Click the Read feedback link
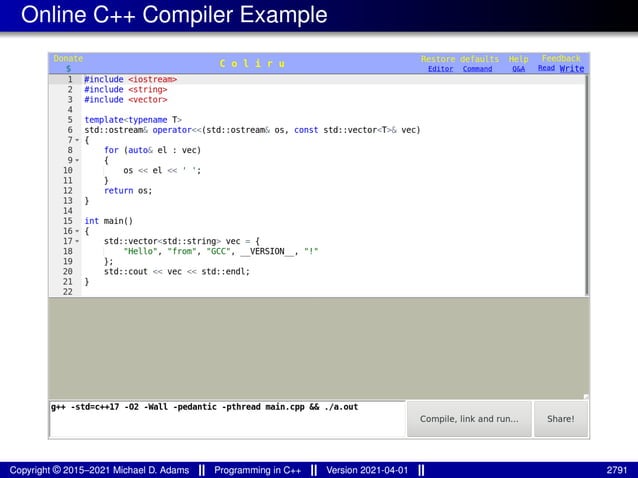Image resolution: width=638 pixels, height=478 pixels. click(546, 68)
